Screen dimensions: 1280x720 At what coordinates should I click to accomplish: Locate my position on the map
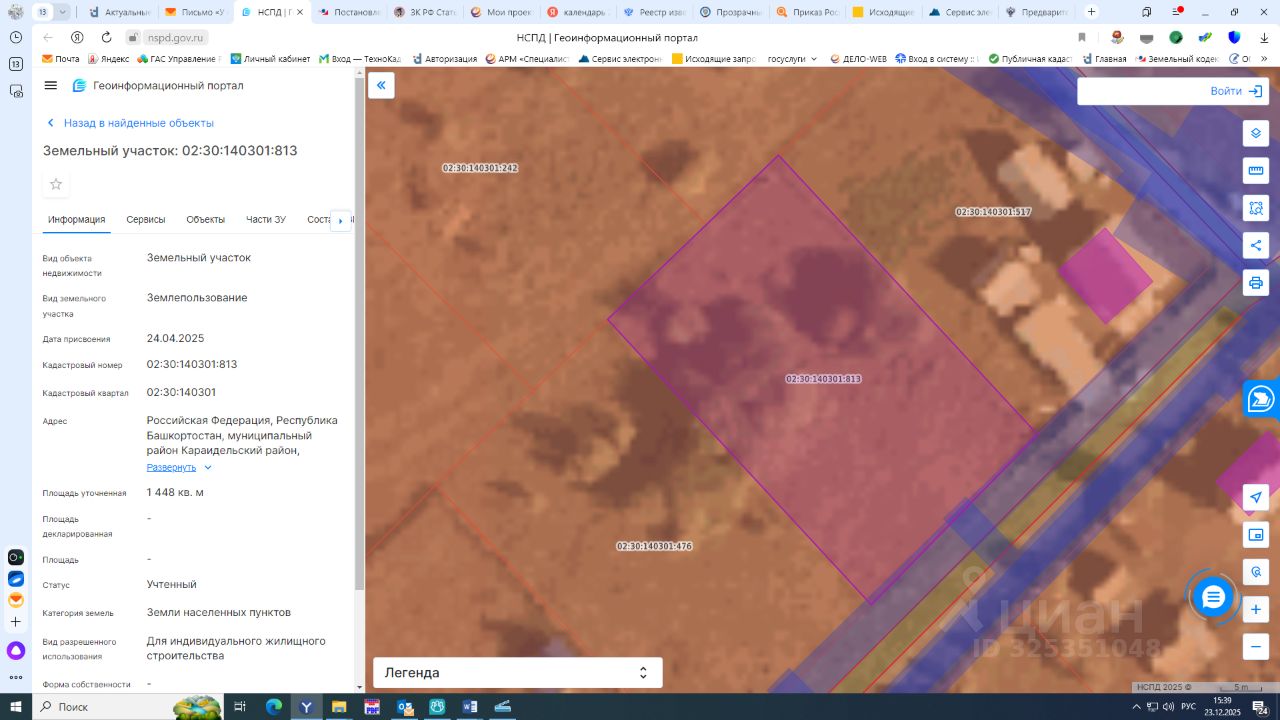pos(1256,498)
